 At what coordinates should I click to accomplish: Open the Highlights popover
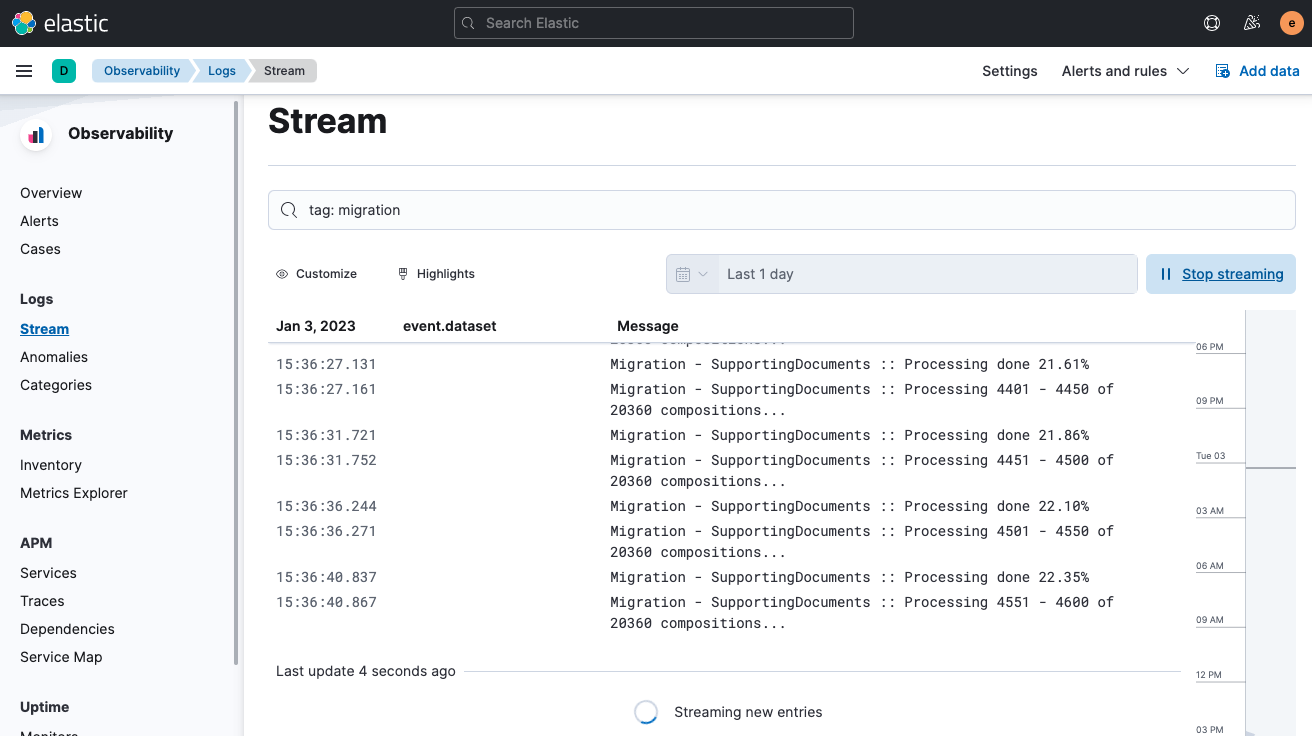tap(436, 274)
